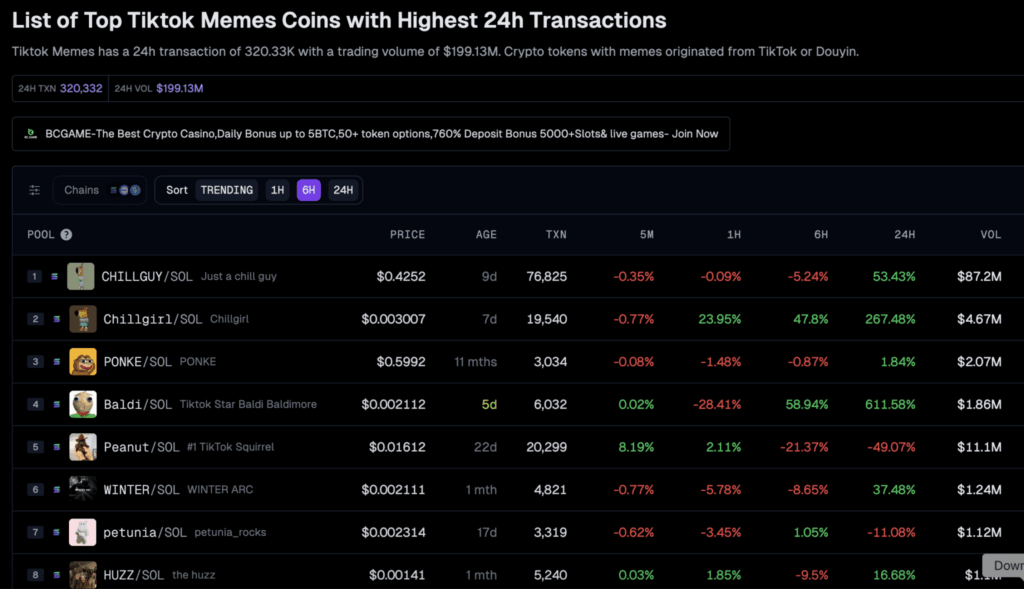Enable the 1H sort option
1024x589 pixels.
[278, 189]
